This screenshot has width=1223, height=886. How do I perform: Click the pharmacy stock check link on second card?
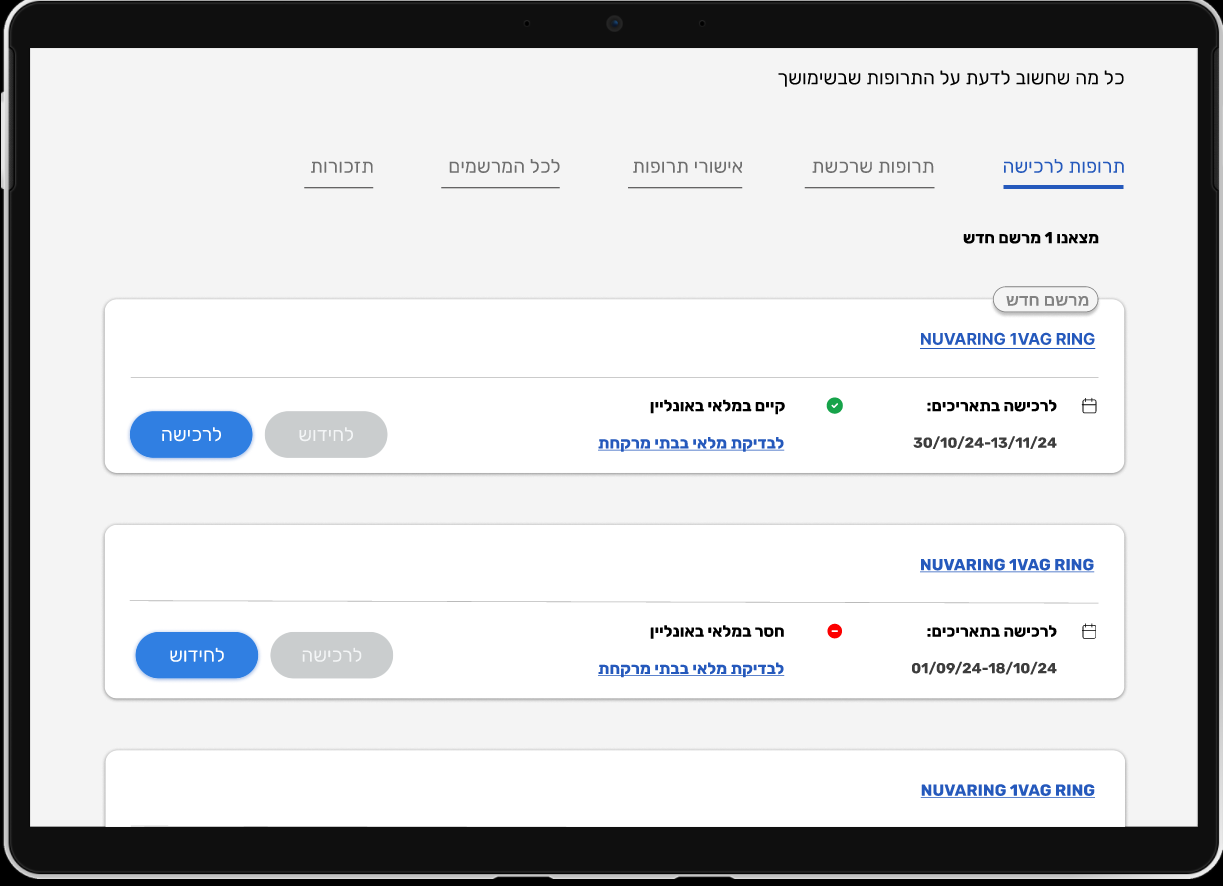click(690, 668)
